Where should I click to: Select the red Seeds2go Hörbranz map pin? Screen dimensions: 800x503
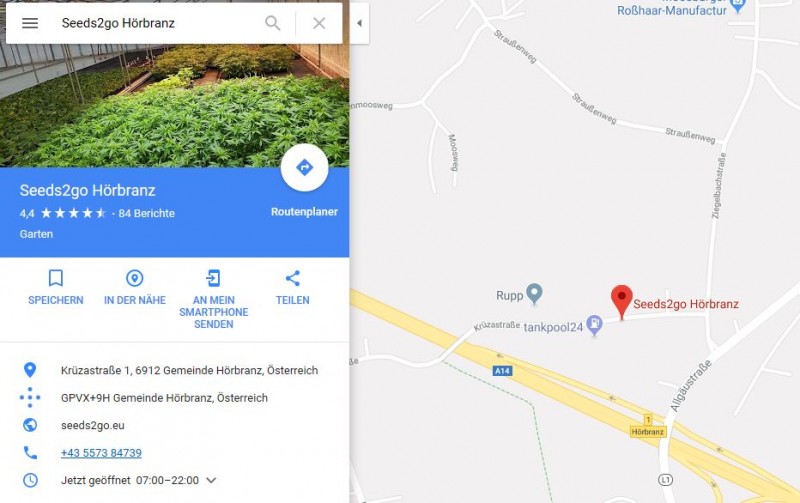pos(621,302)
